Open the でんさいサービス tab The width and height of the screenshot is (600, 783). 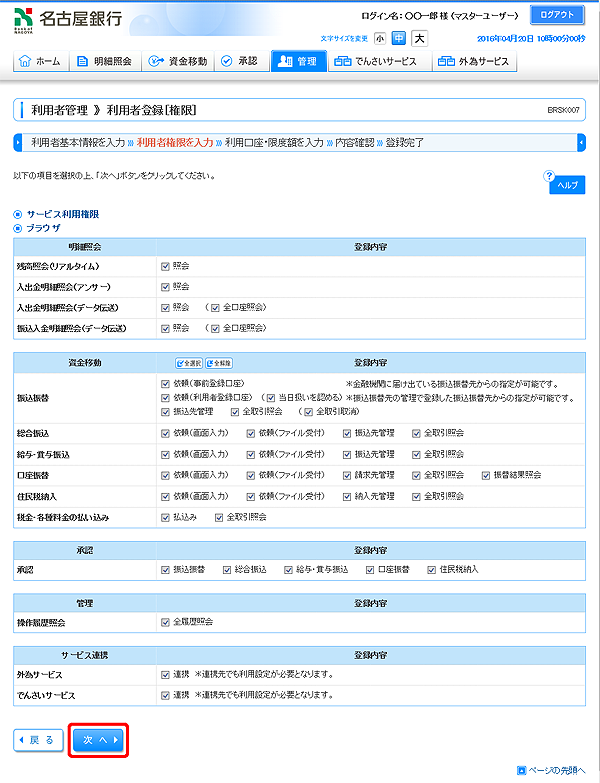coord(380,61)
